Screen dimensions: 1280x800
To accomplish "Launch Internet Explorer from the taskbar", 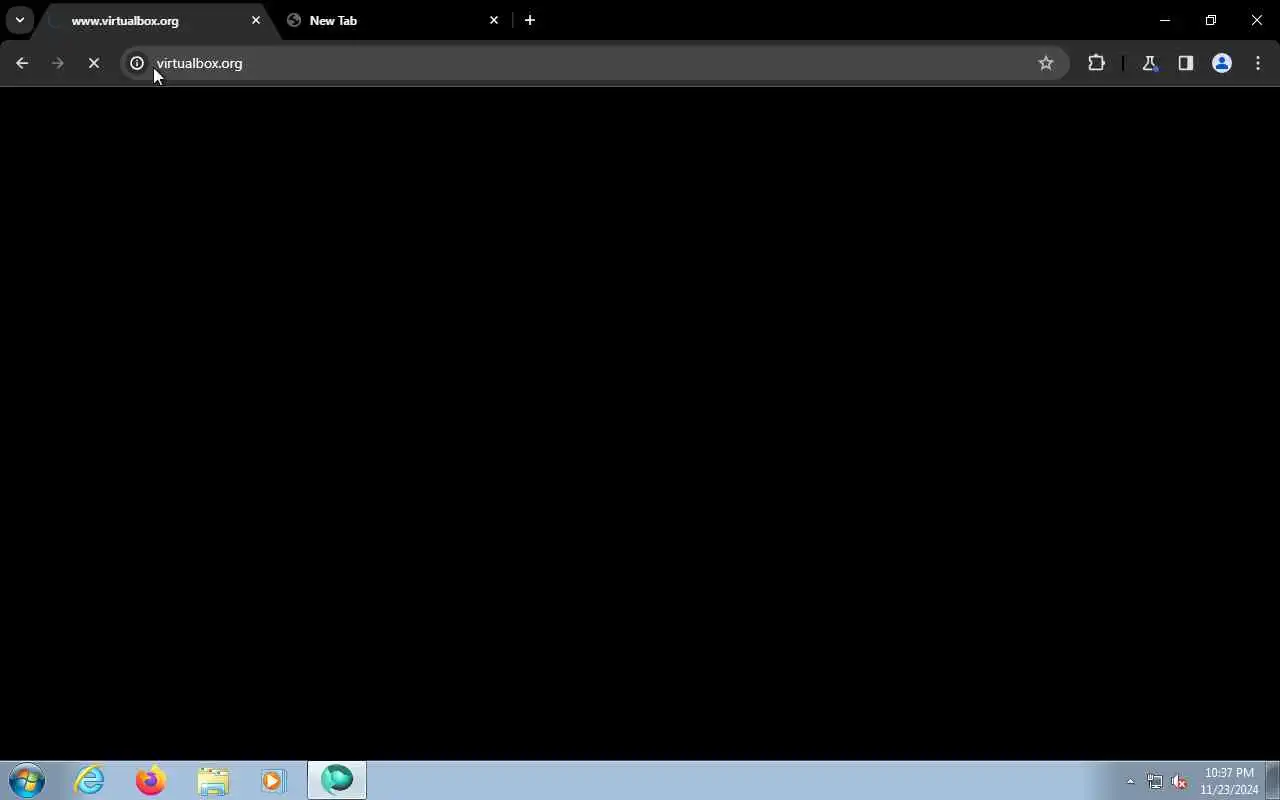I will [90, 780].
